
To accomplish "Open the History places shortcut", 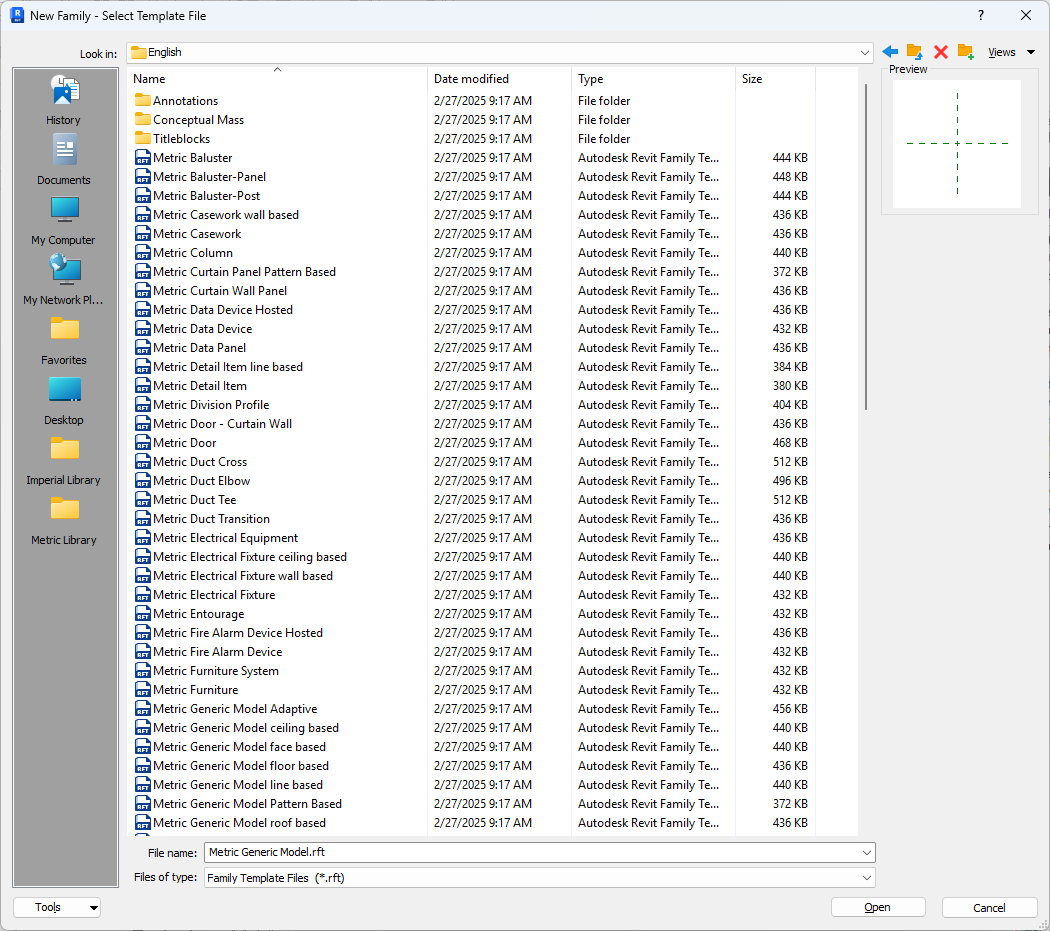I will pos(64,100).
